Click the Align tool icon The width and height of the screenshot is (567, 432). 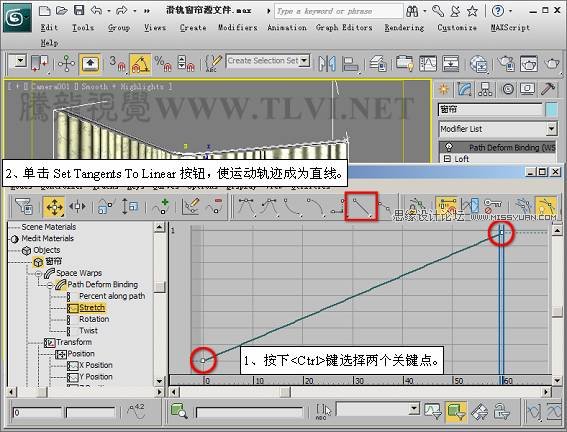tap(350, 64)
